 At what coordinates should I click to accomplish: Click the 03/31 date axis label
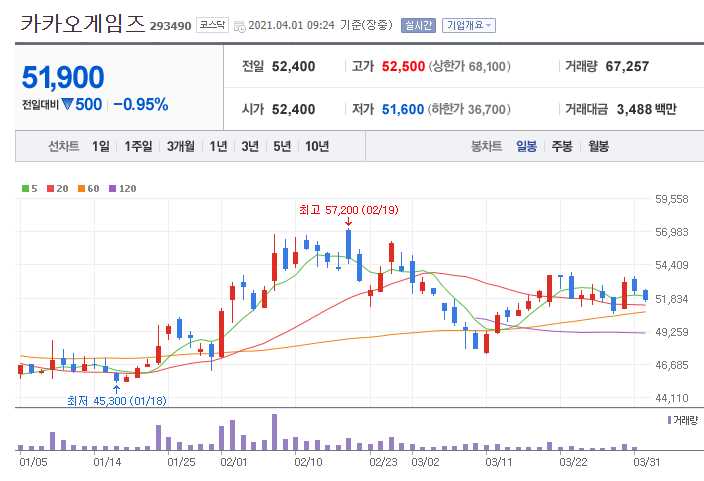(x=647, y=462)
